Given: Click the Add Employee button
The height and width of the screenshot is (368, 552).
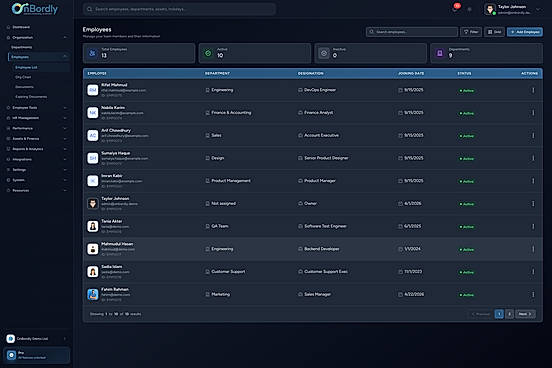Looking at the screenshot, I should click(x=525, y=32).
